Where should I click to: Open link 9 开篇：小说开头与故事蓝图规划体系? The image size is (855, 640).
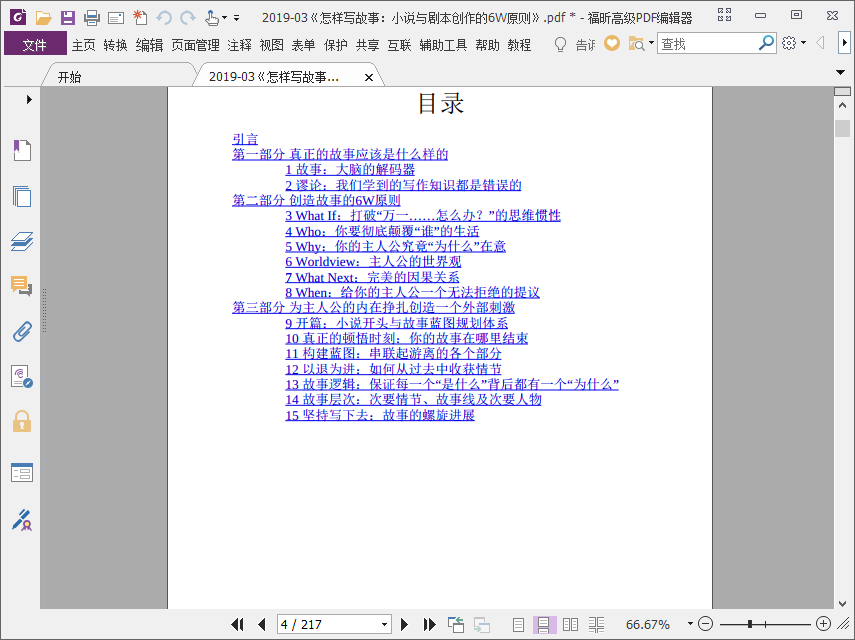tap(396, 323)
